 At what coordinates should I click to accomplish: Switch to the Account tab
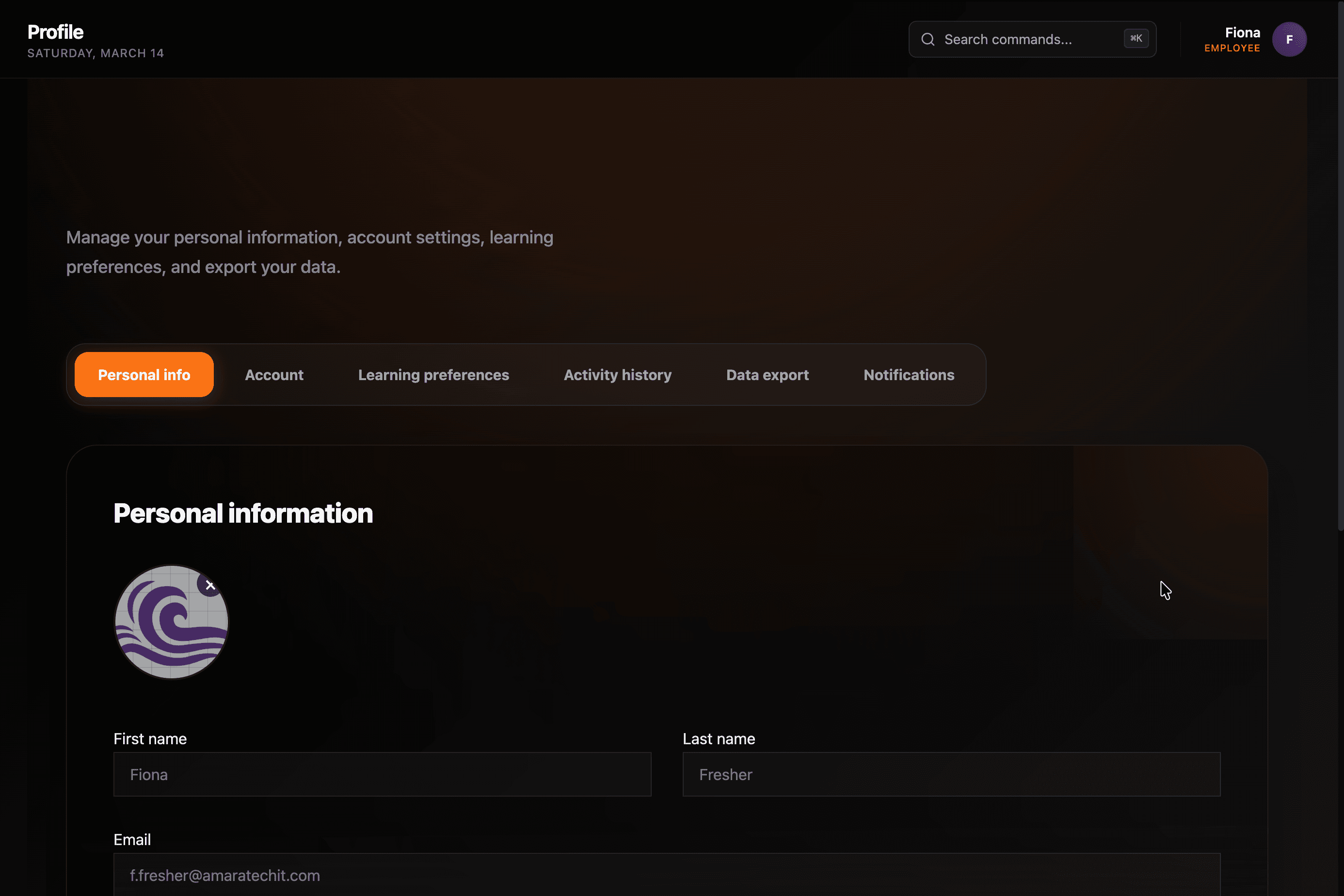(274, 375)
